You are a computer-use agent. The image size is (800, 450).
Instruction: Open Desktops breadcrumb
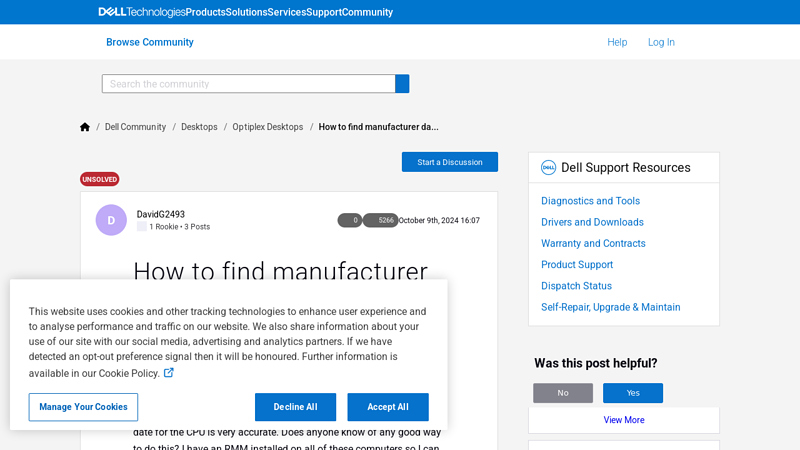click(199, 127)
